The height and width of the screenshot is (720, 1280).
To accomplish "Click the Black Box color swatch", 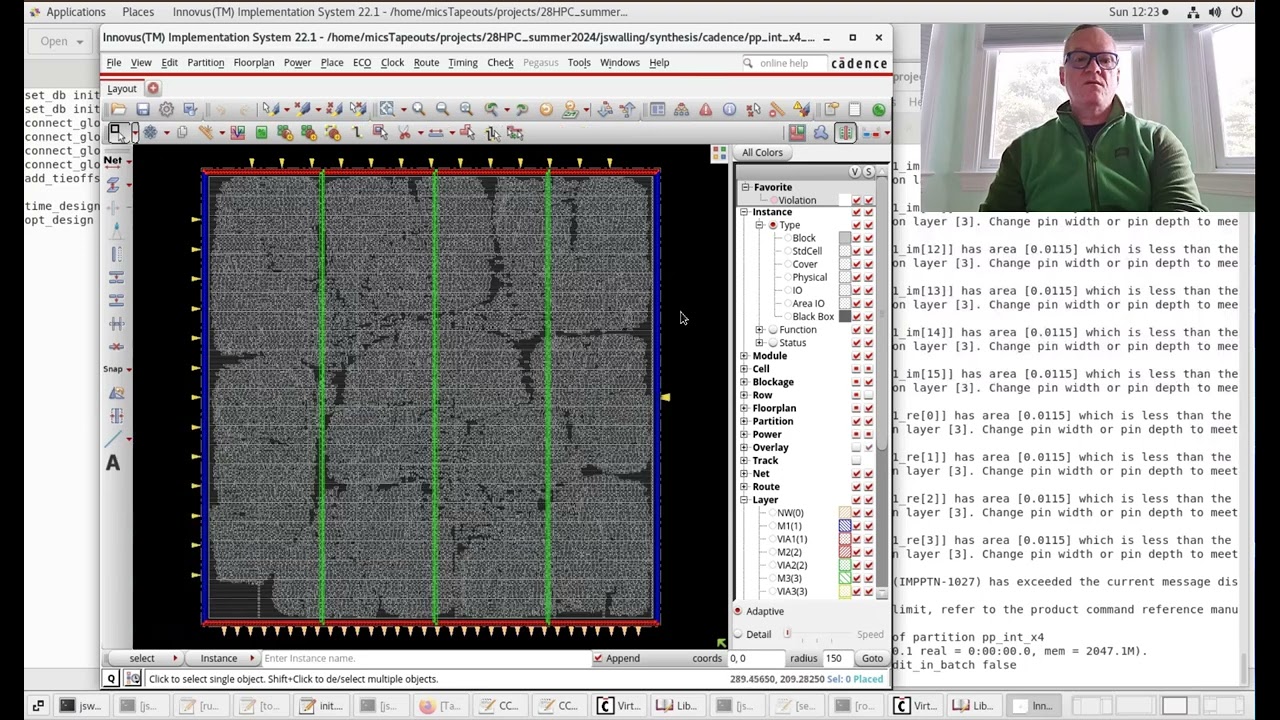I will tap(845, 317).
